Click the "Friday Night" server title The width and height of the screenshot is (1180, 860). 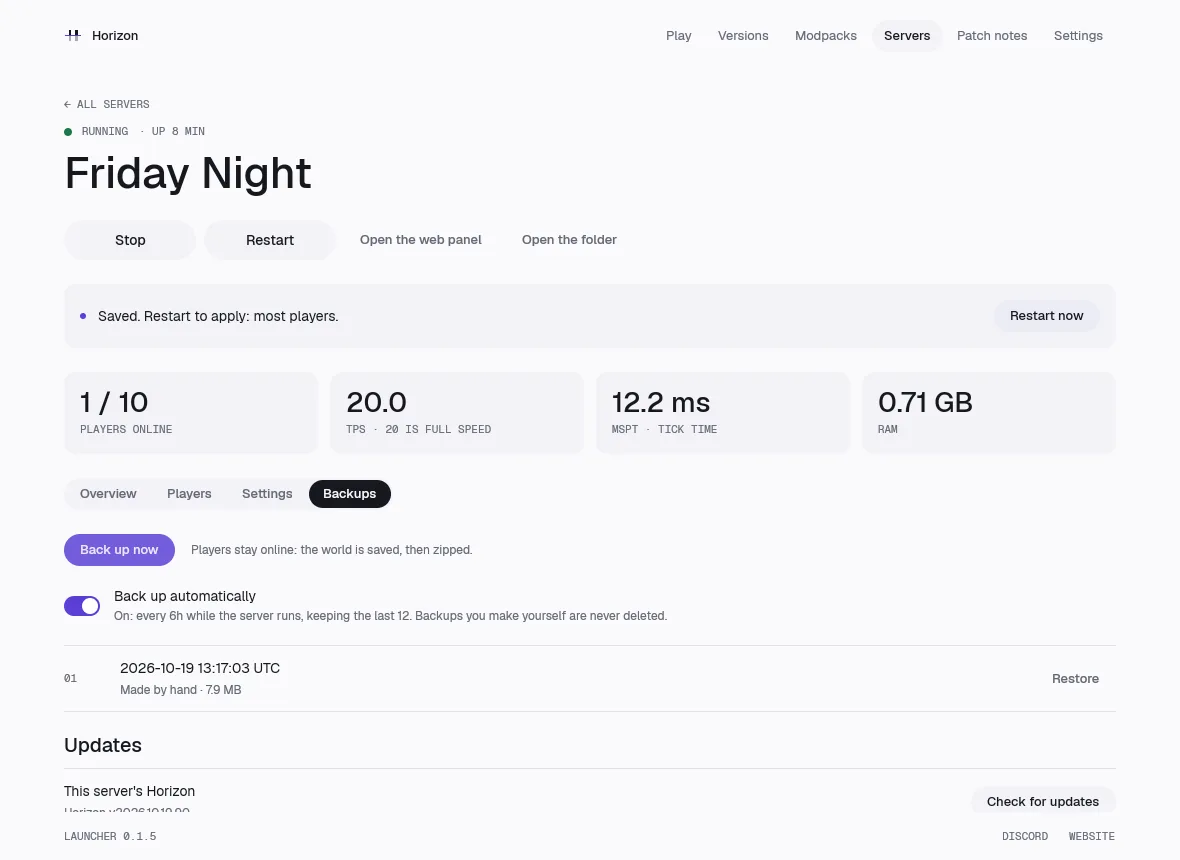tap(188, 173)
